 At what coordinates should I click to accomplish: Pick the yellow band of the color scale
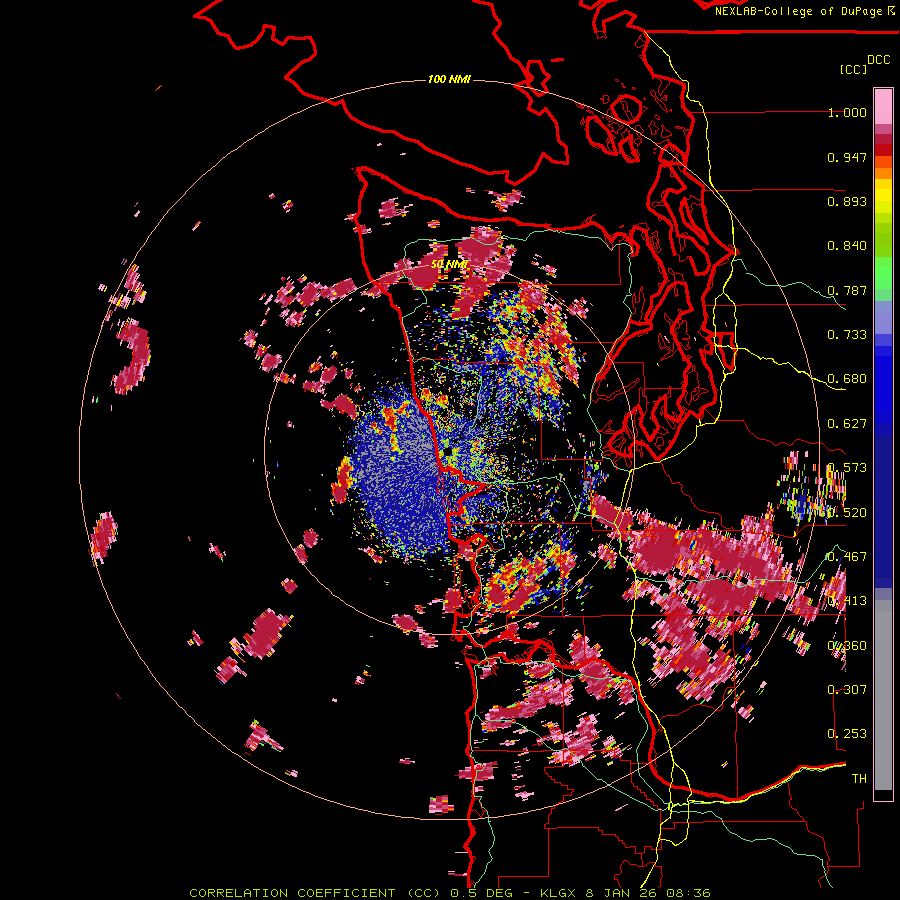883,196
